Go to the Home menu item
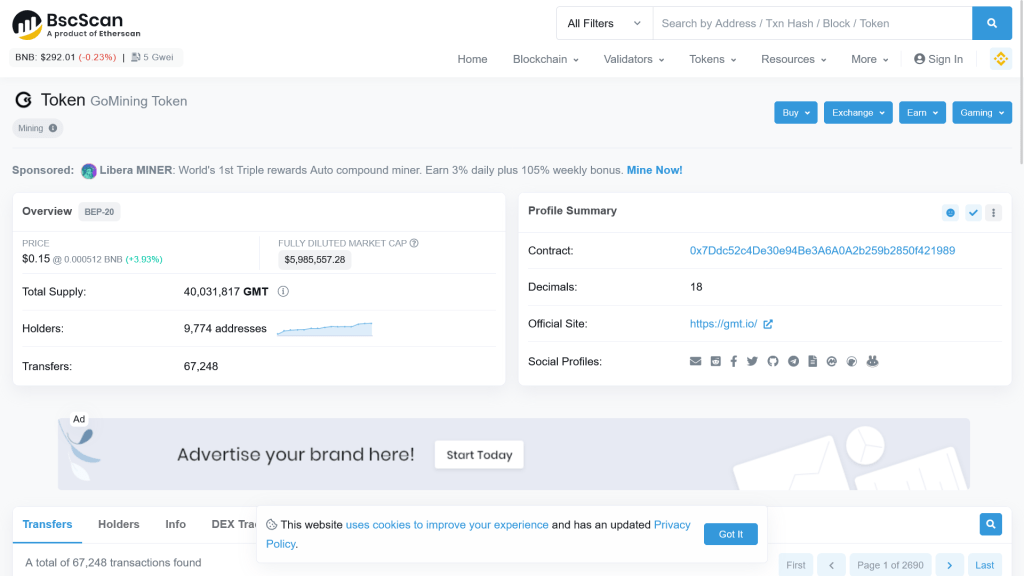This screenshot has width=1024, height=576. 472,59
